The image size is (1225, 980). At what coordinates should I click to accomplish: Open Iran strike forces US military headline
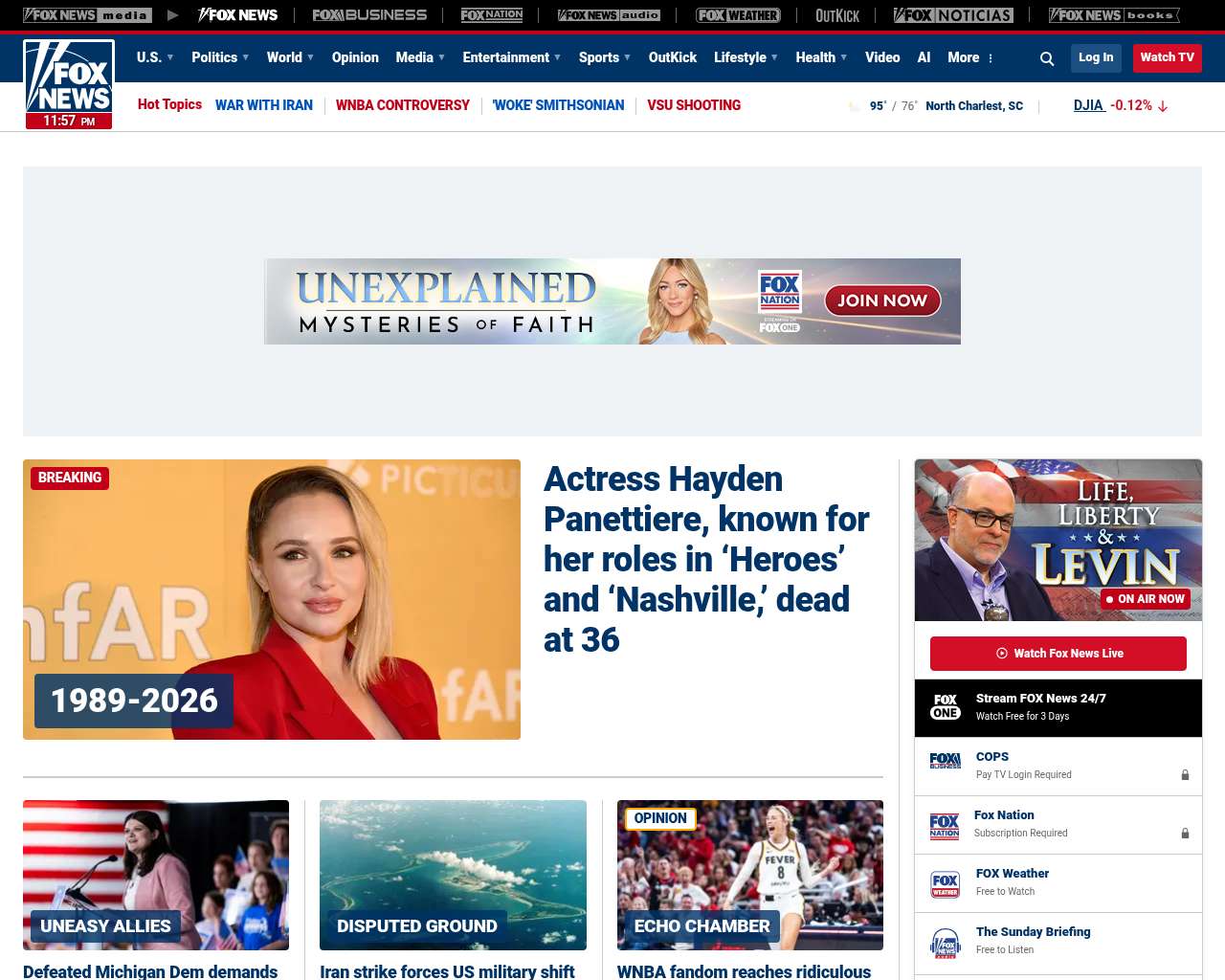(x=447, y=971)
